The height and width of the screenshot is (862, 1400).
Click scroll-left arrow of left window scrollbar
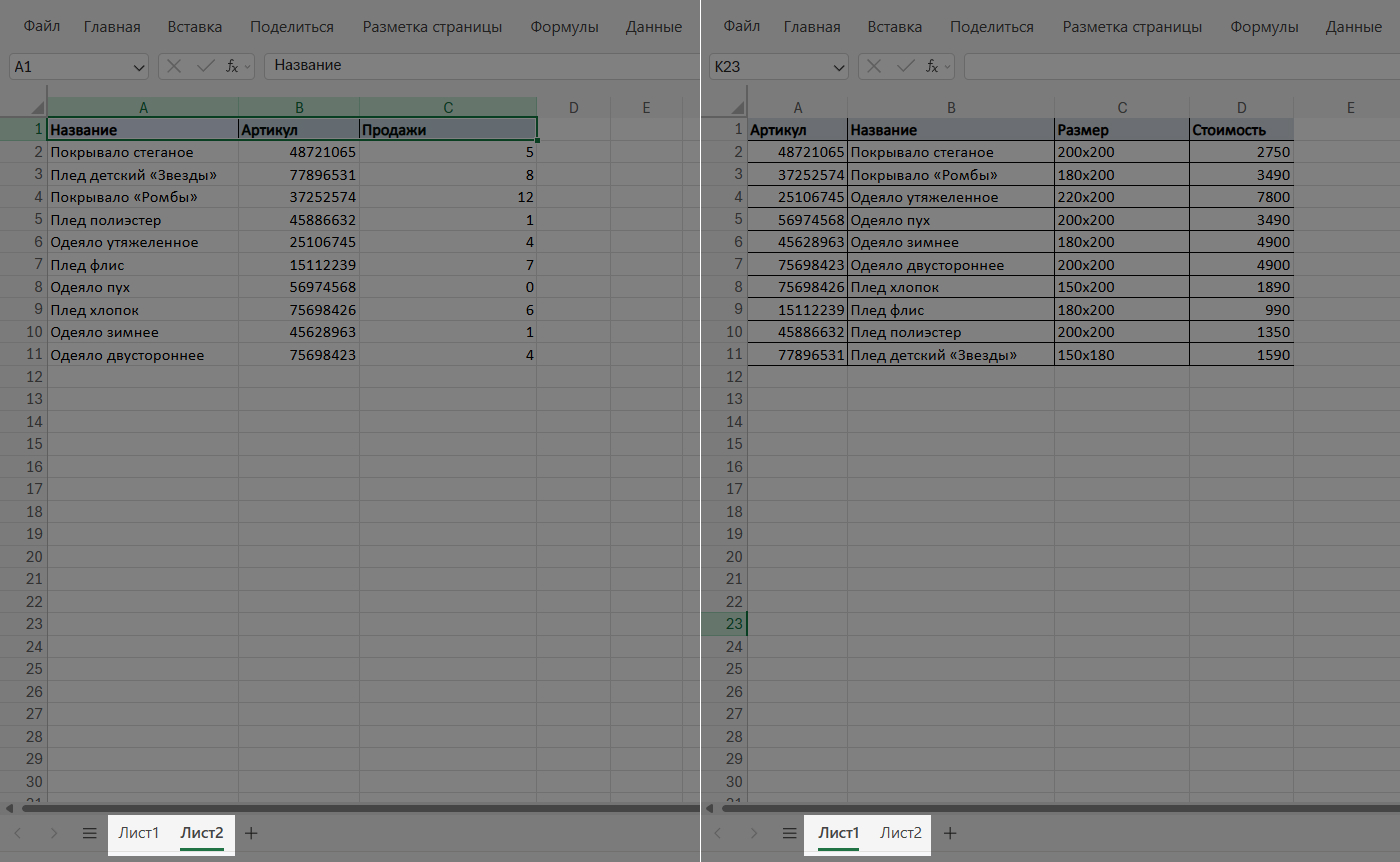10,808
